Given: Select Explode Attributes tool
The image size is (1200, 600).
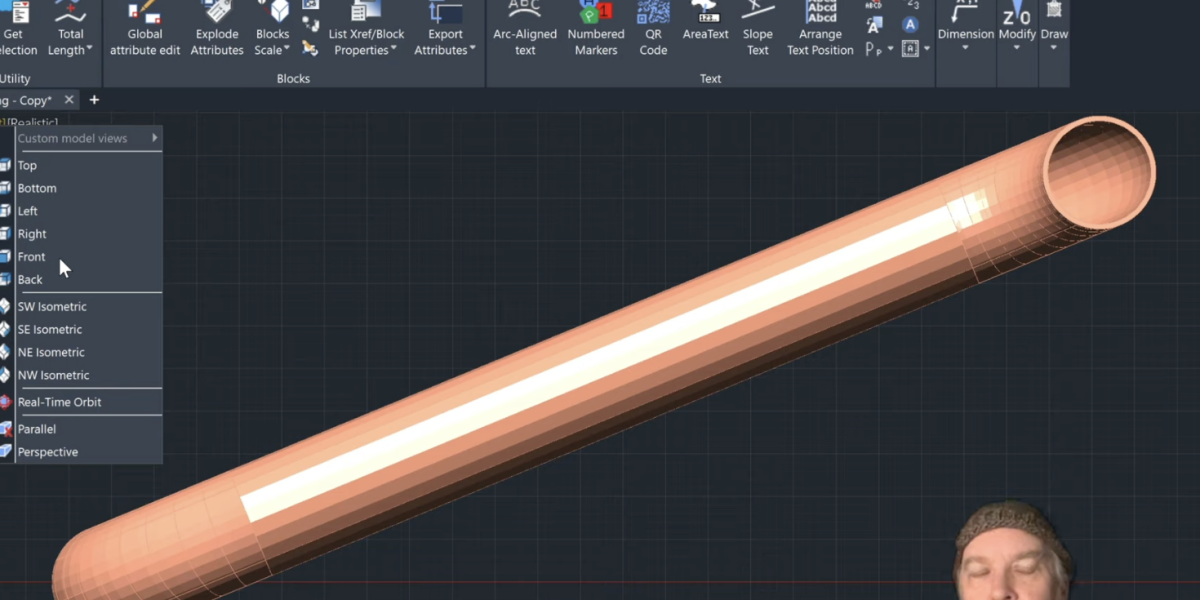Looking at the screenshot, I should click(217, 30).
